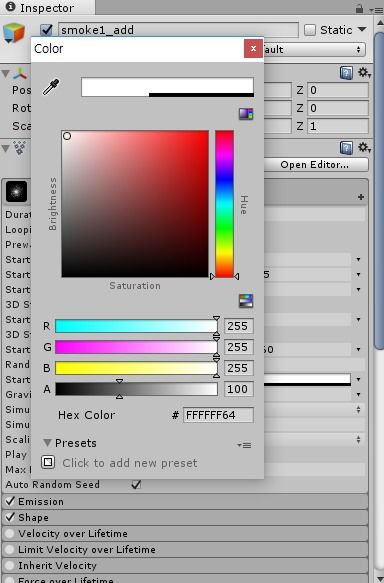Click the vertical Hue bar
The width and height of the screenshot is (384, 583).
click(x=225, y=204)
